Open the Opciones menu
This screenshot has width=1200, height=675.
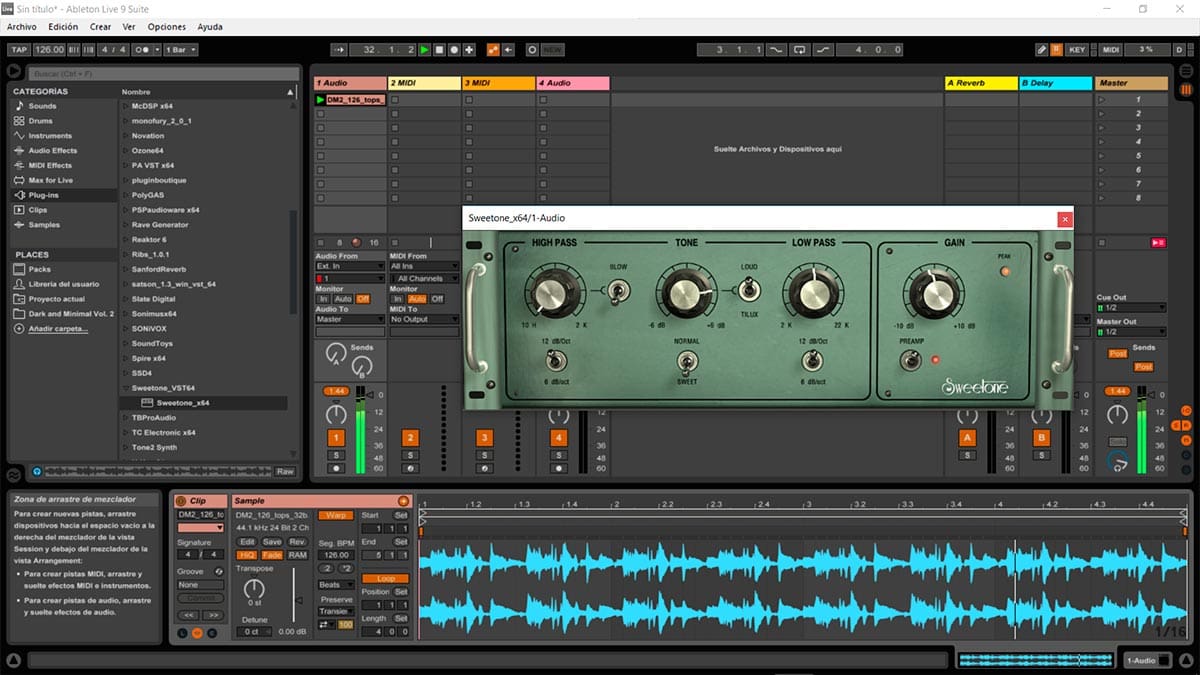166,27
